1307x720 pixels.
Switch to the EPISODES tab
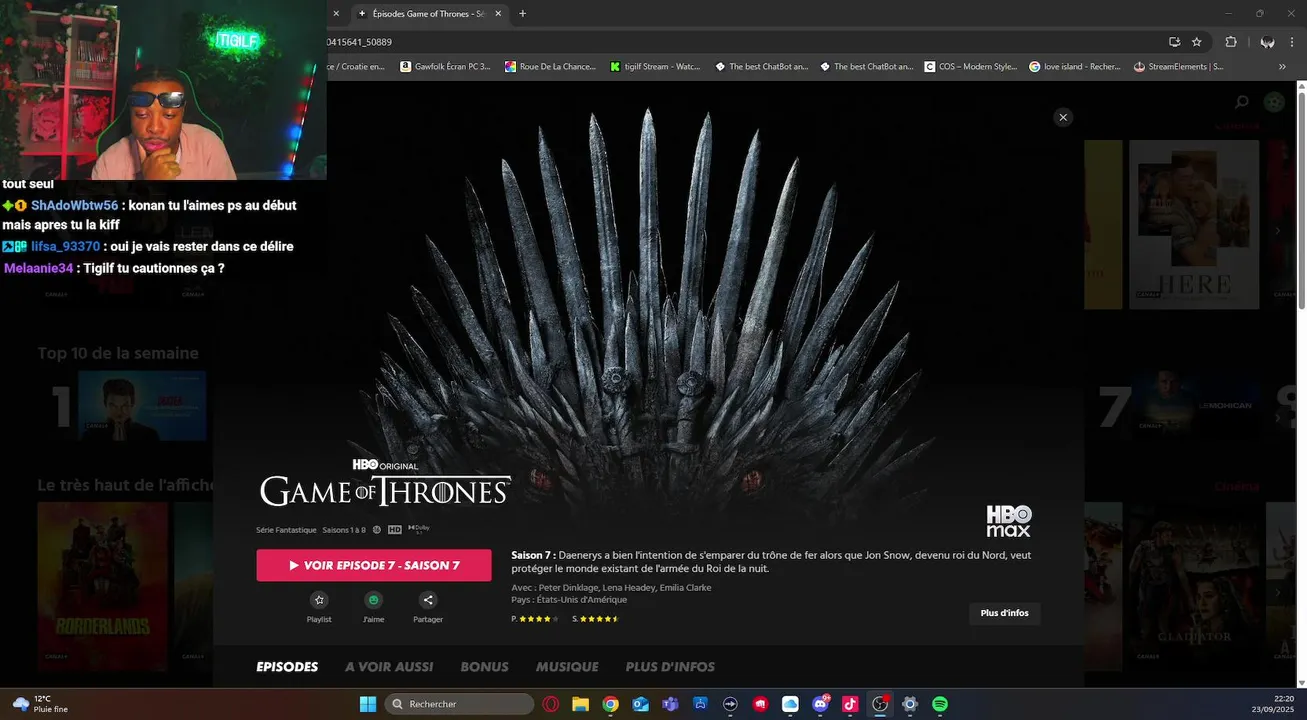287,667
